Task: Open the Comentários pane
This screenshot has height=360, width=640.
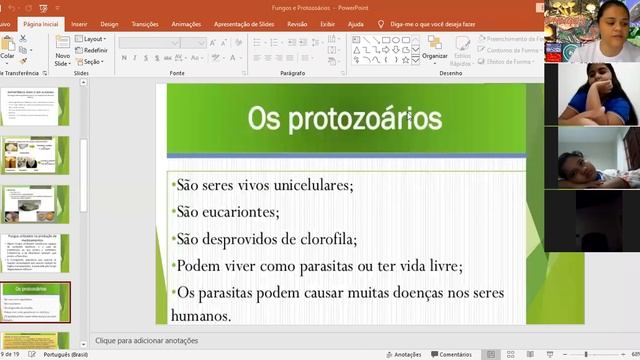Action: pos(451,354)
